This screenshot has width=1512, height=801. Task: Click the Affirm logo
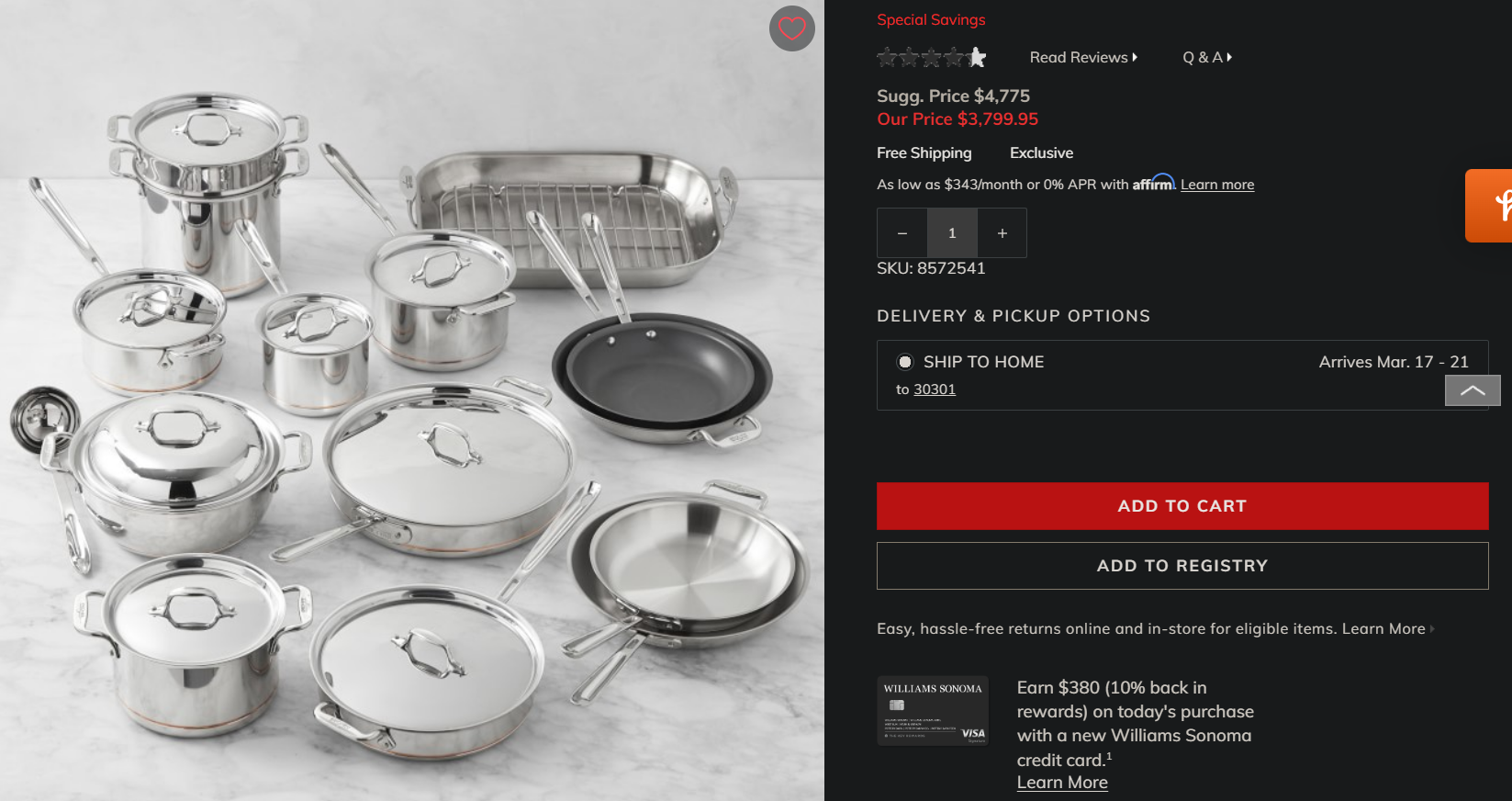point(1153,183)
